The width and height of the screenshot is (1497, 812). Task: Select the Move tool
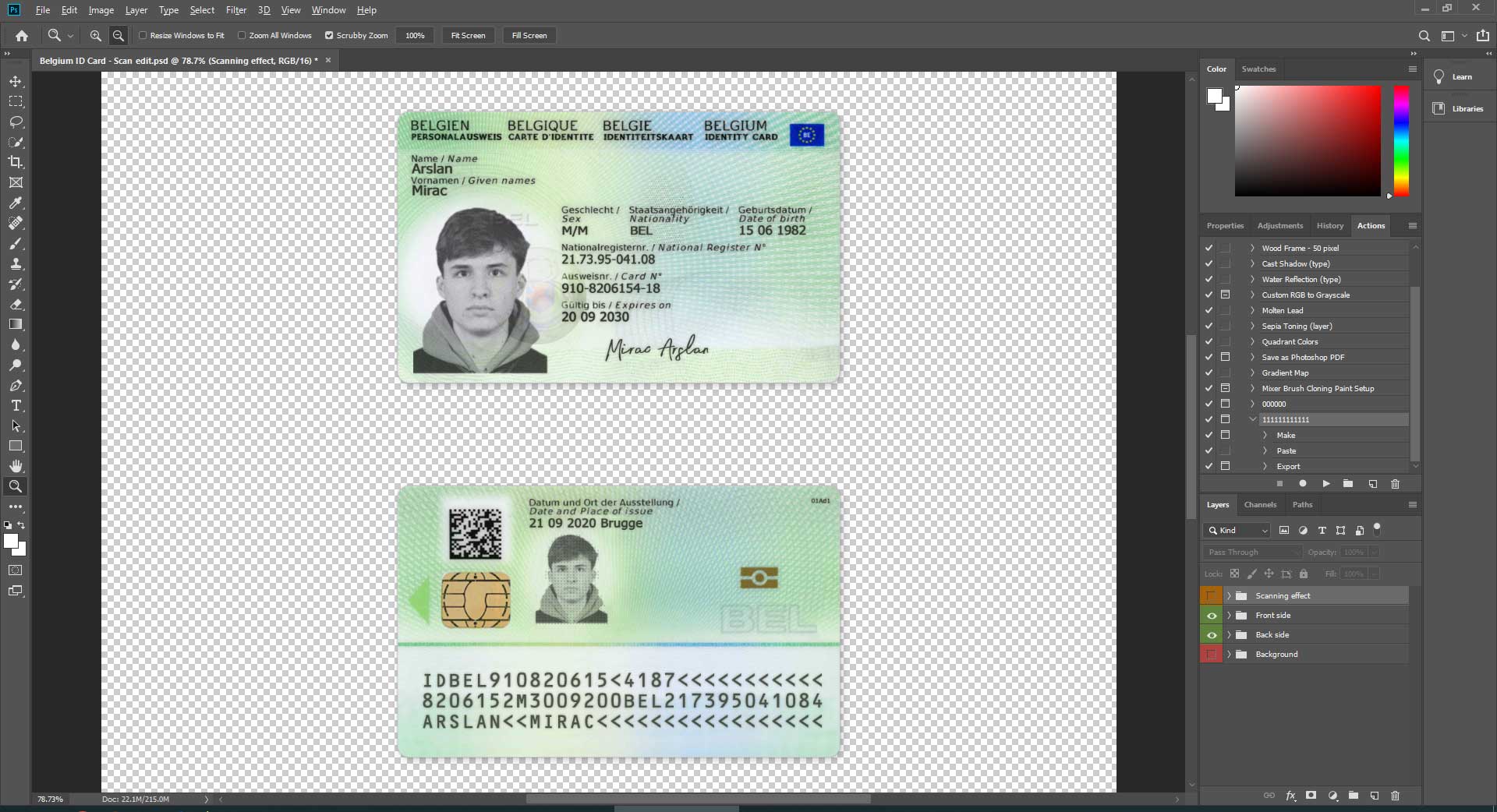(x=16, y=81)
